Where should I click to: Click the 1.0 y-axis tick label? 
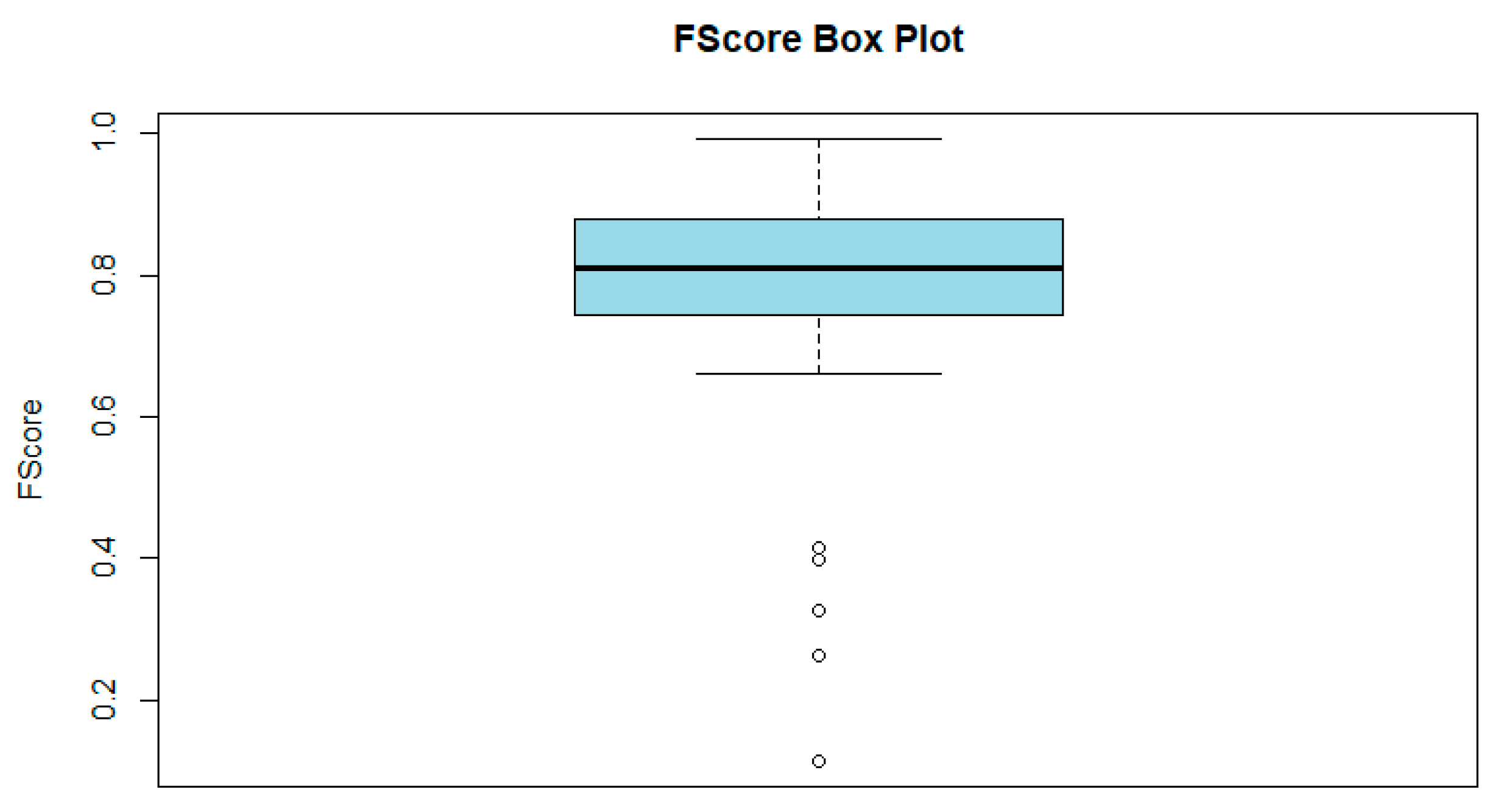click(x=104, y=132)
